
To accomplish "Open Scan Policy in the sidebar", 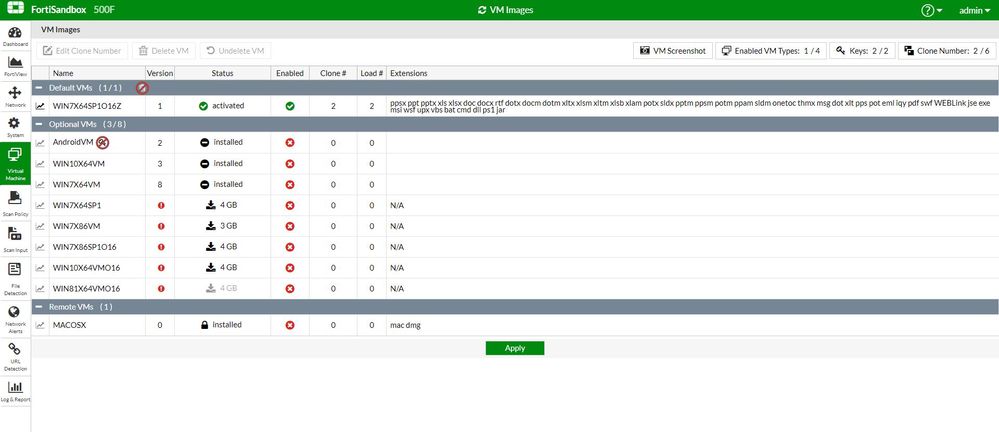I will 15,203.
